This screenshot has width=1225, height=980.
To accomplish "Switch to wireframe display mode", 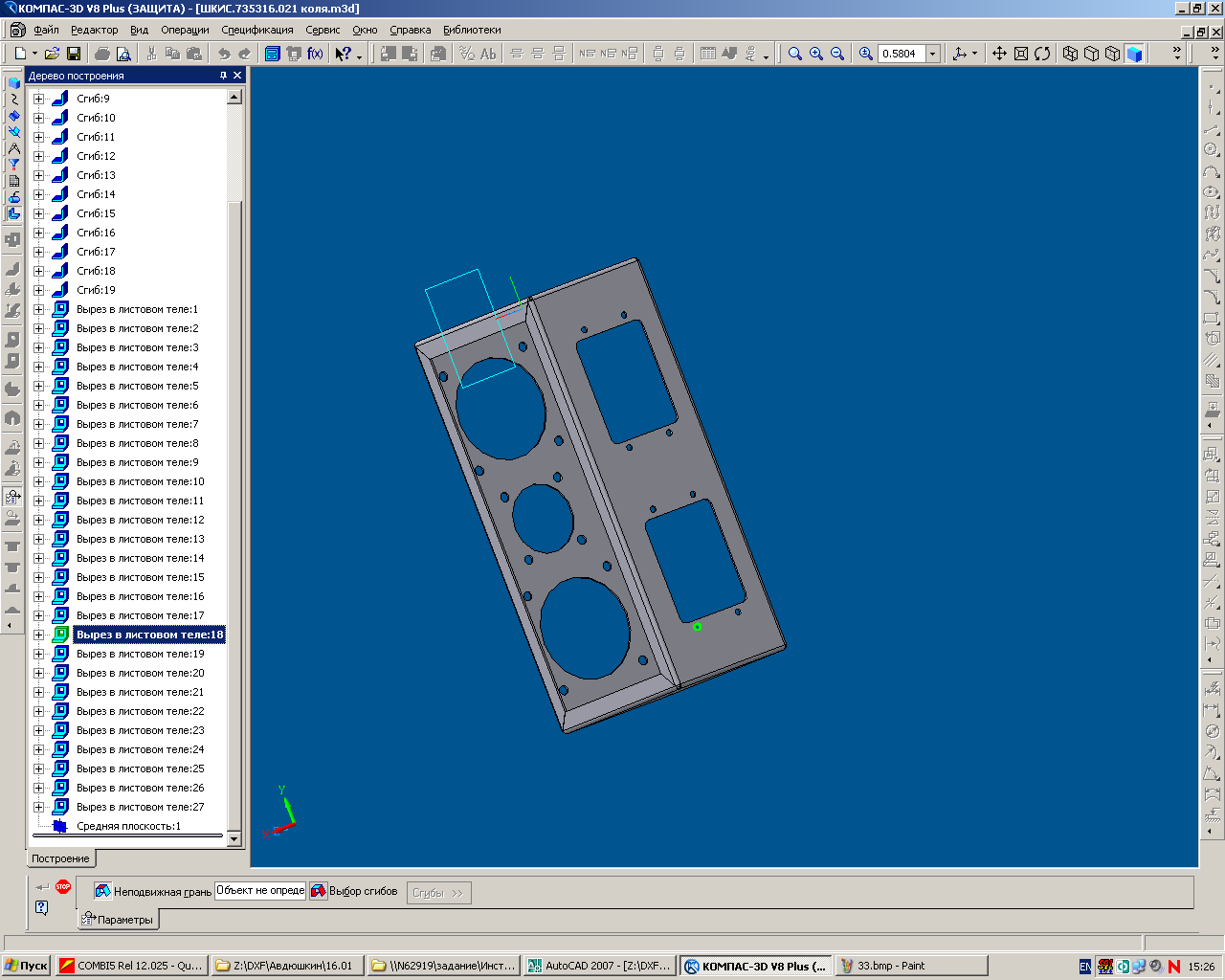I will 1071,54.
